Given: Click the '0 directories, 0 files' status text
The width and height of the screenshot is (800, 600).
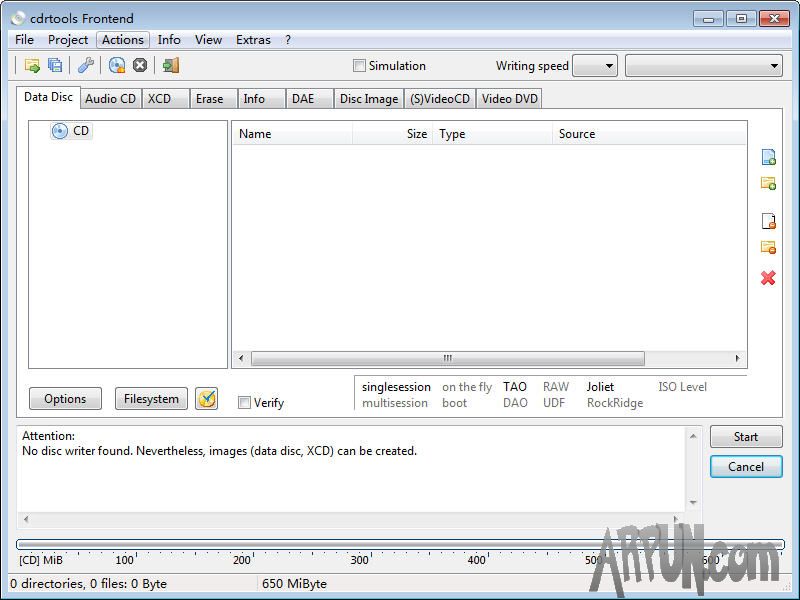Looking at the screenshot, I should click(88, 583).
